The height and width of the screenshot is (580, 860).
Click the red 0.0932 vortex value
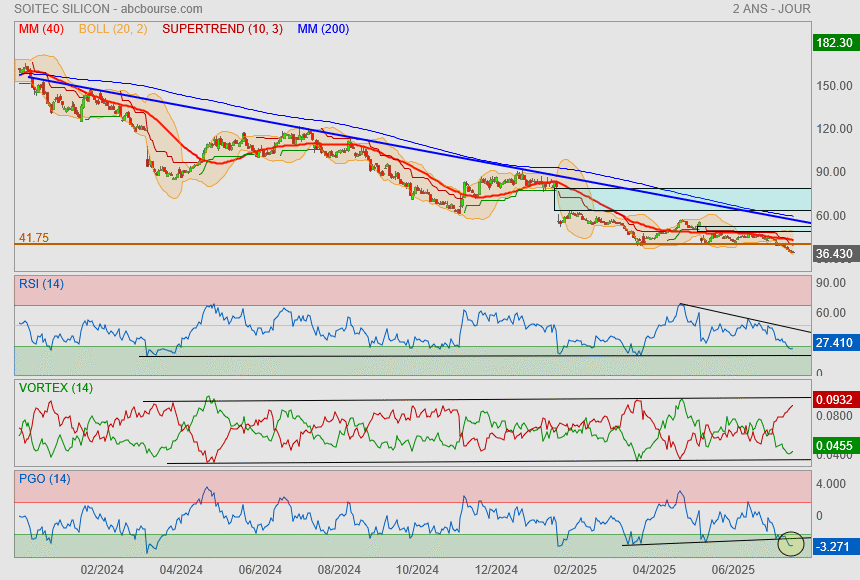[x=834, y=399]
